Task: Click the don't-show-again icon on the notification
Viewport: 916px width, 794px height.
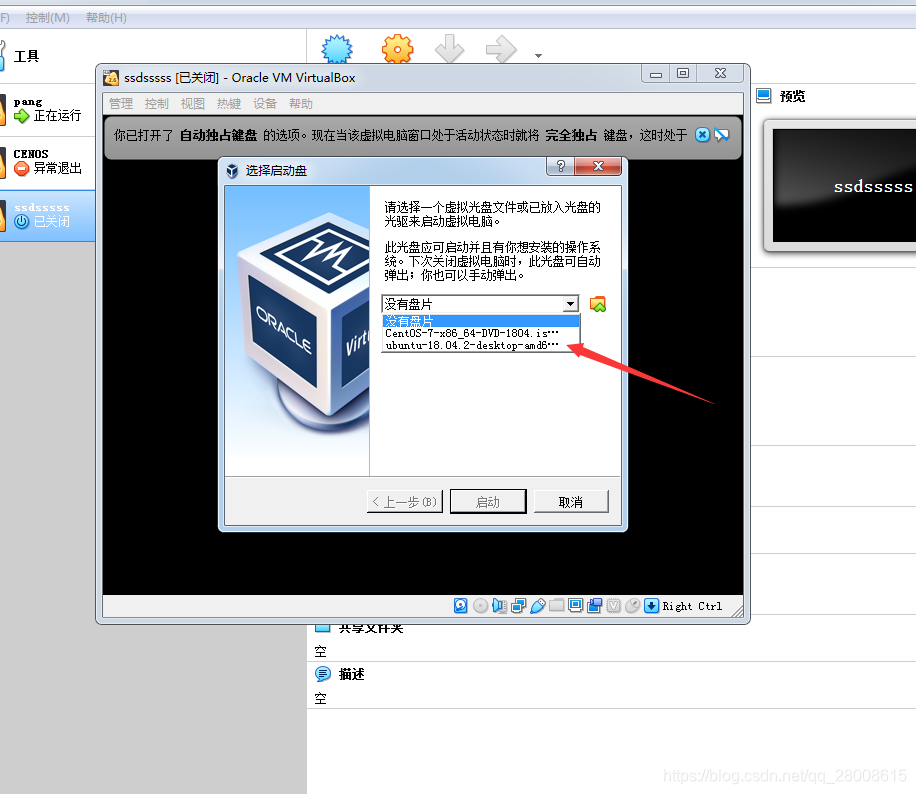Action: 722,135
